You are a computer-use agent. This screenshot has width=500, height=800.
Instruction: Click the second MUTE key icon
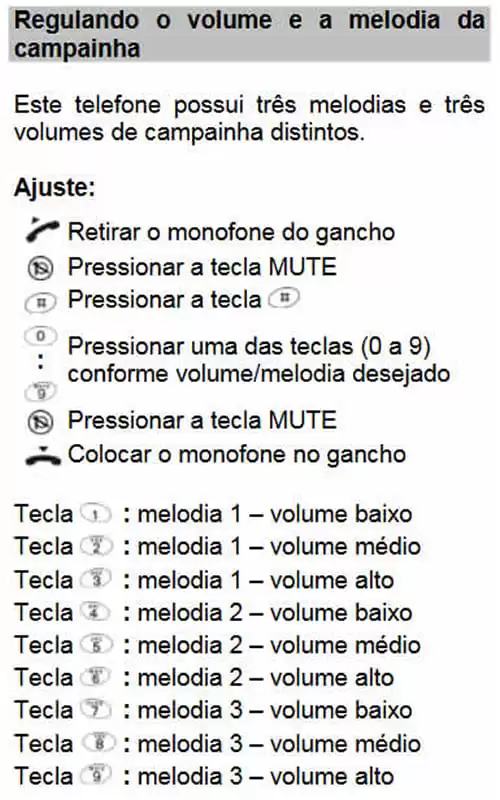pyautogui.click(x=40, y=421)
